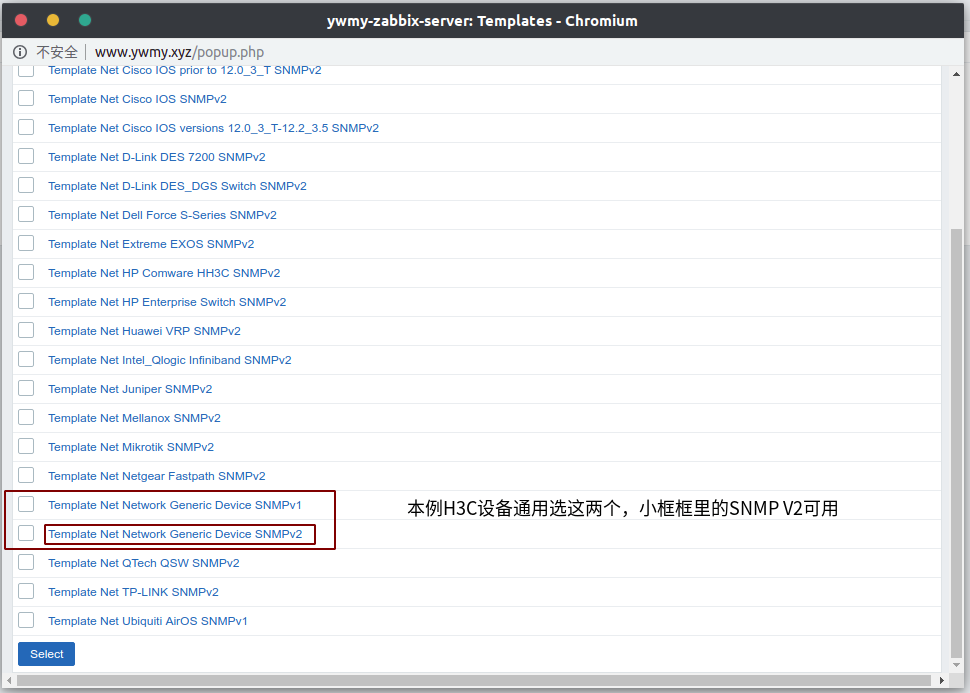
Task: Check the Network Generic Device SNMPv2 checkbox
Action: click(26, 533)
